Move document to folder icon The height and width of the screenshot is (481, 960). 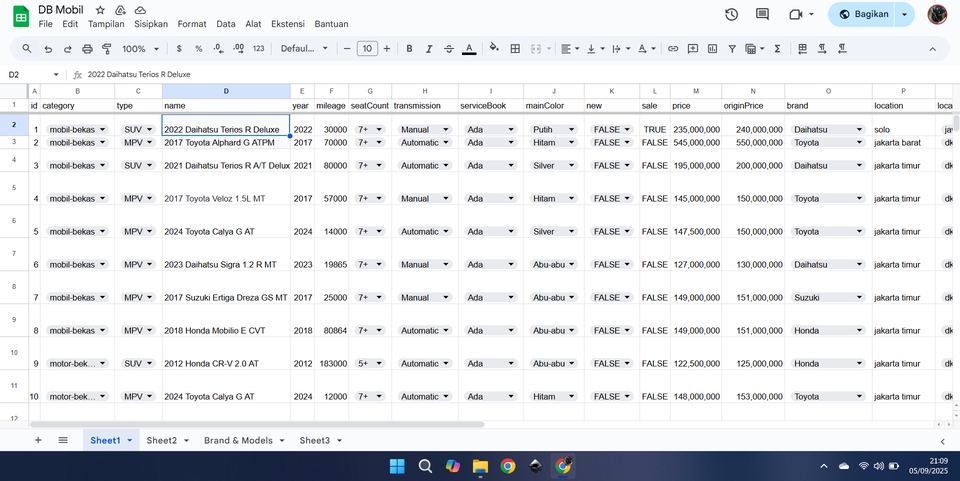(x=120, y=10)
